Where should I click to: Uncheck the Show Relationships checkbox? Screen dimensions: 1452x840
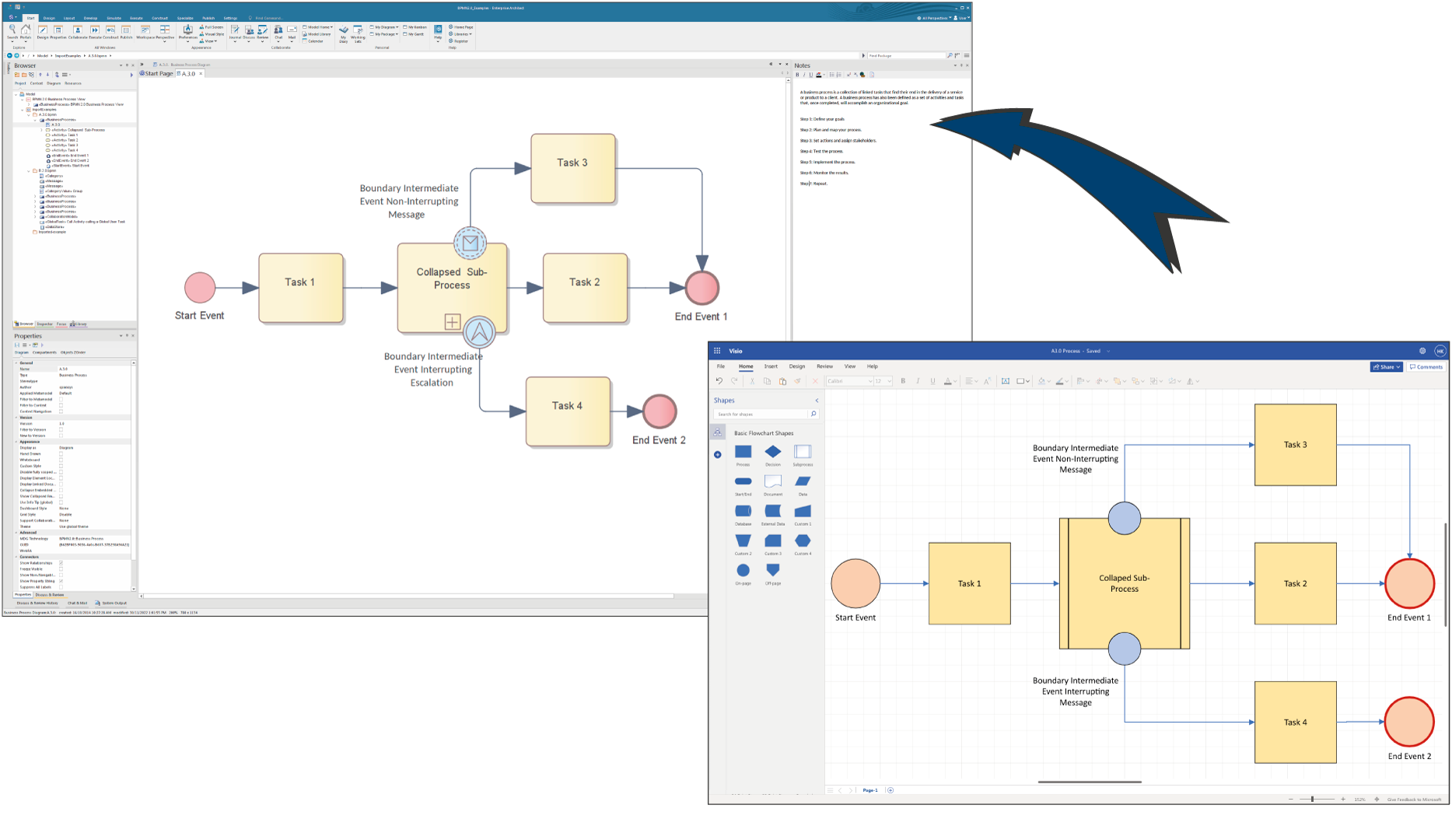coord(61,562)
